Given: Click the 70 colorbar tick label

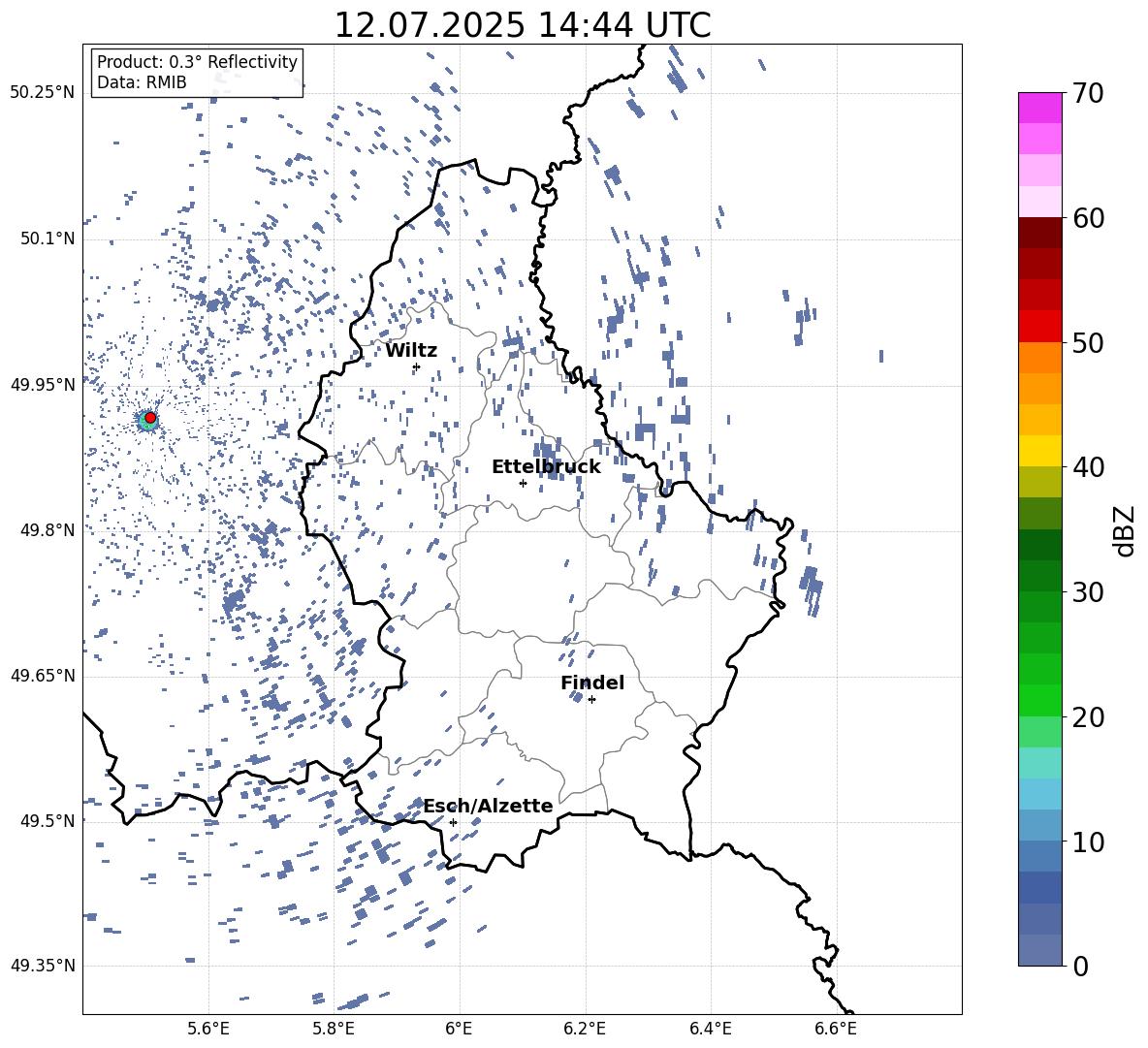Looking at the screenshot, I should pos(1088,93).
